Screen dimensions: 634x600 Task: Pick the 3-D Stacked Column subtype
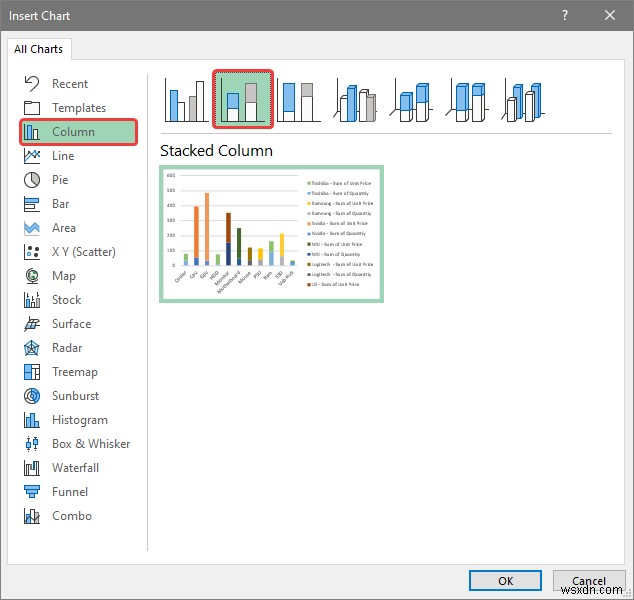[x=411, y=100]
